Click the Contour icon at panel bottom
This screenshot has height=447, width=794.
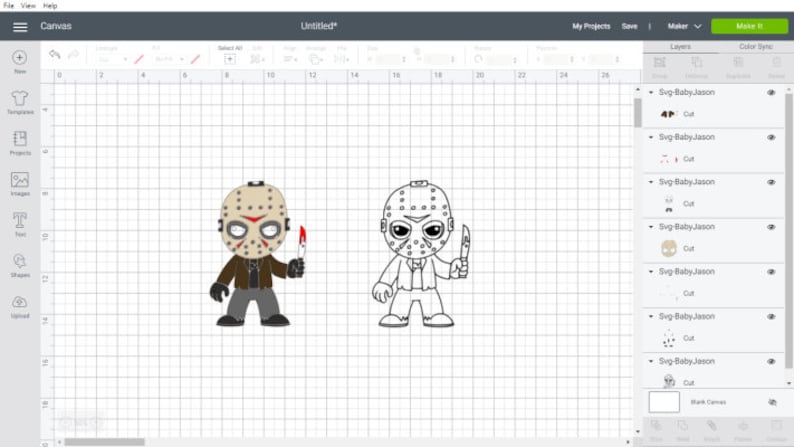776,425
